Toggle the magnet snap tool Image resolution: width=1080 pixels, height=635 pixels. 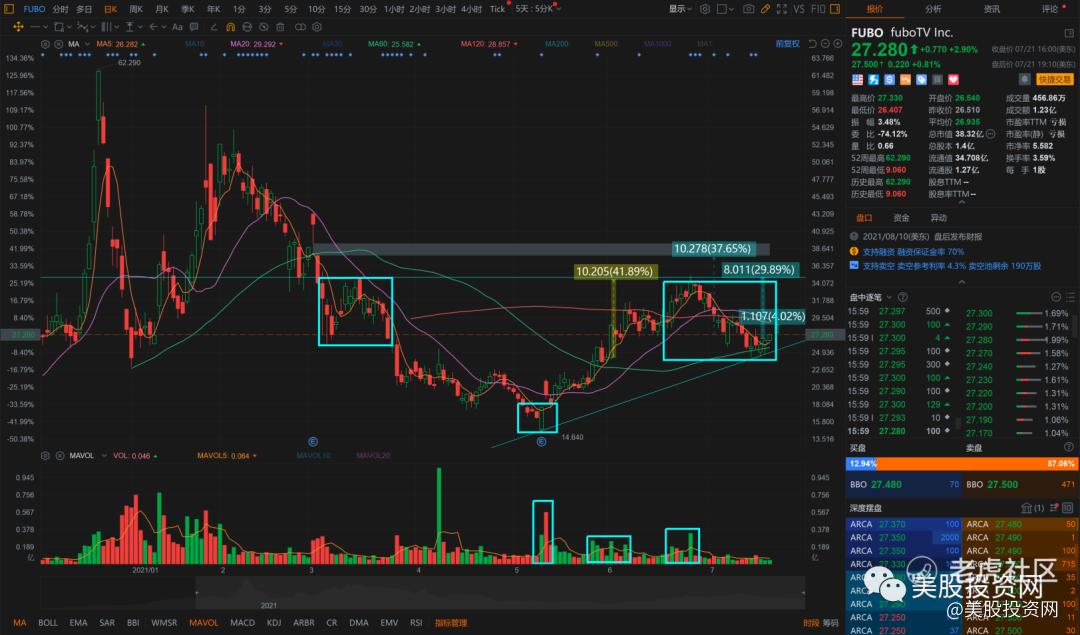[x=230, y=27]
